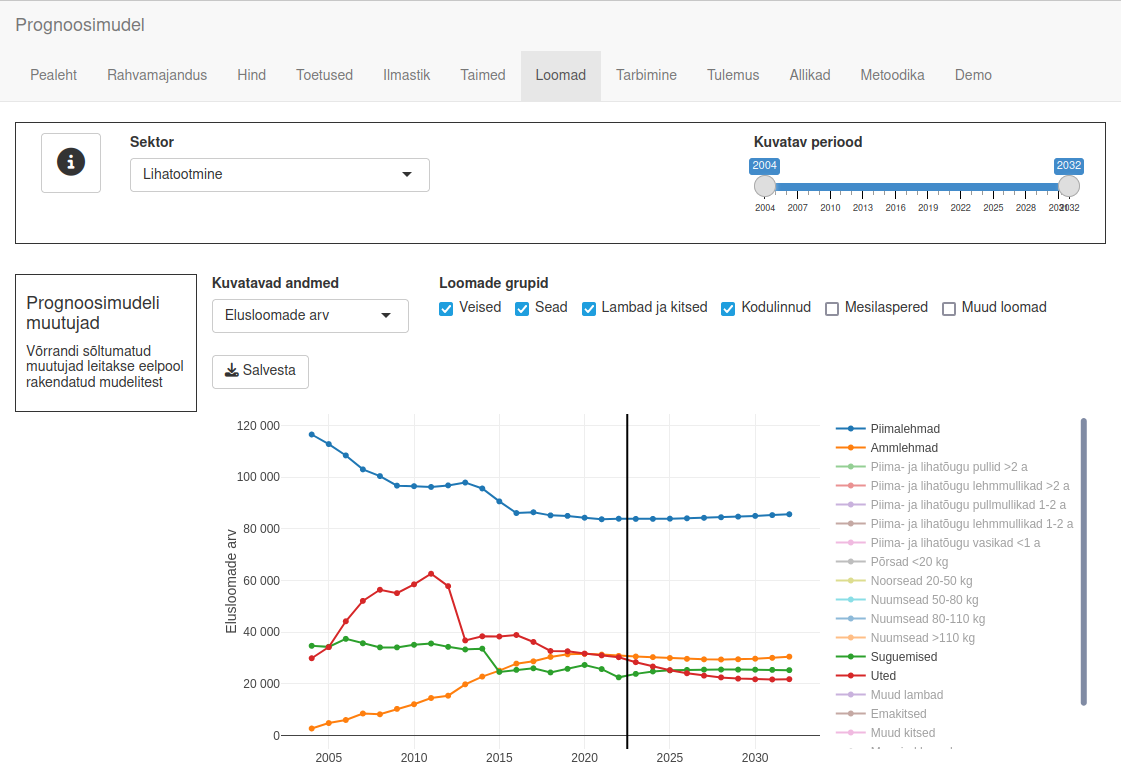Click the download icon on Salvesta
Viewport: 1121px width, 770px height.
coord(231,370)
